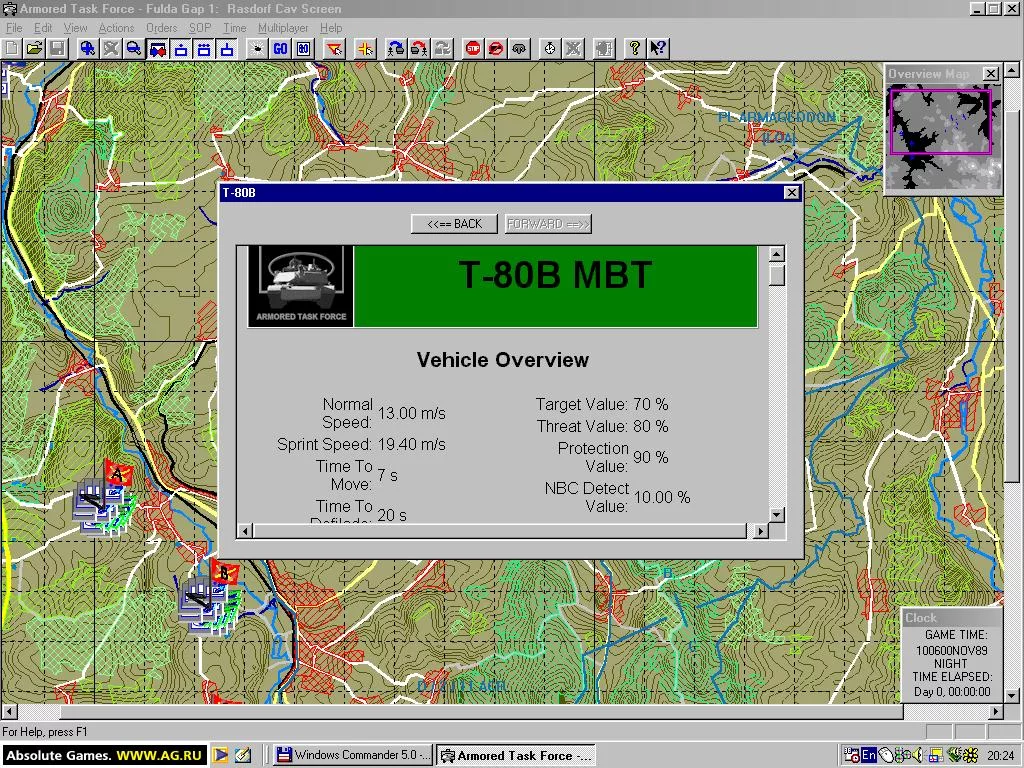
Task: Click the explosion burst toolbar icon
Action: (257, 48)
